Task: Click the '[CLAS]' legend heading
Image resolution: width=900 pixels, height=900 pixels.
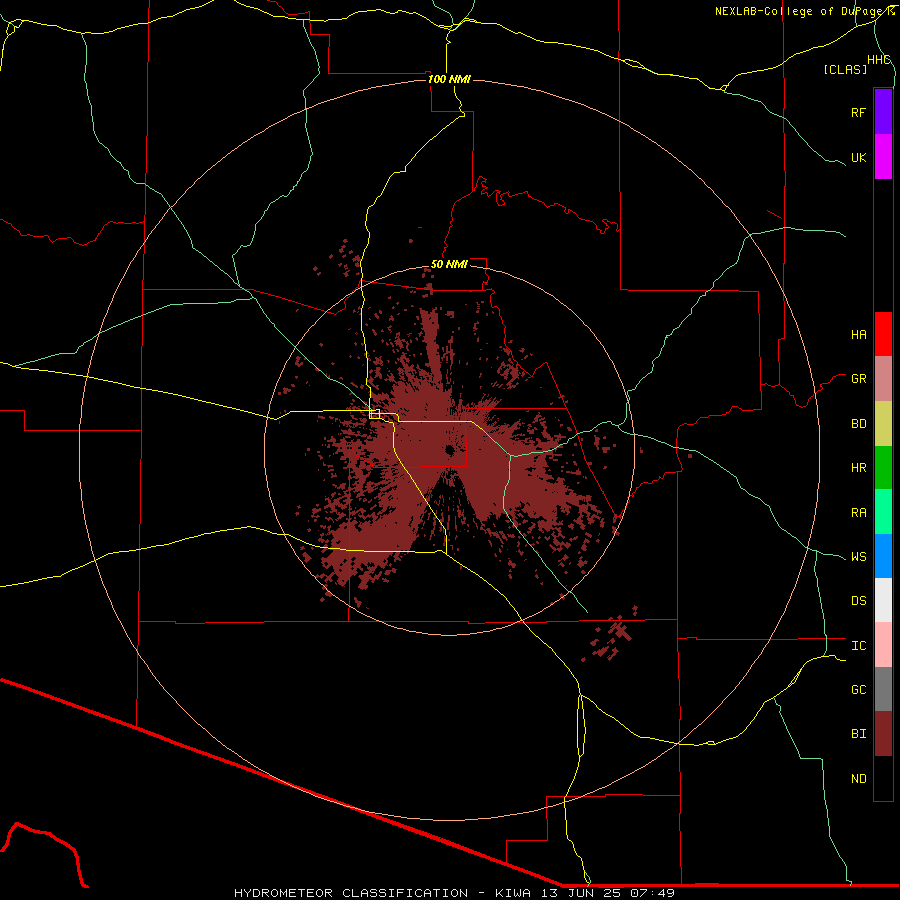Action: point(845,69)
